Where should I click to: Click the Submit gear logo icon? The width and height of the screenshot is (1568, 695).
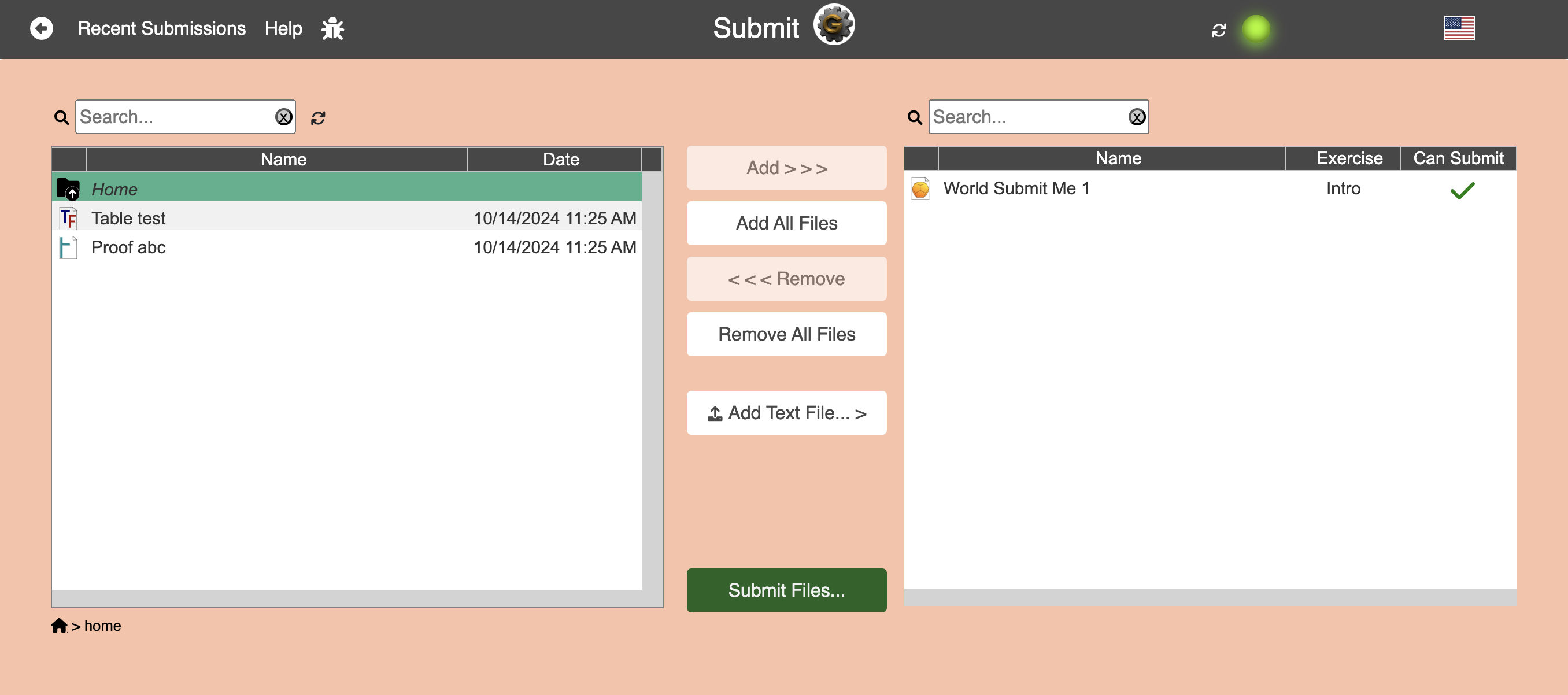coord(834,25)
